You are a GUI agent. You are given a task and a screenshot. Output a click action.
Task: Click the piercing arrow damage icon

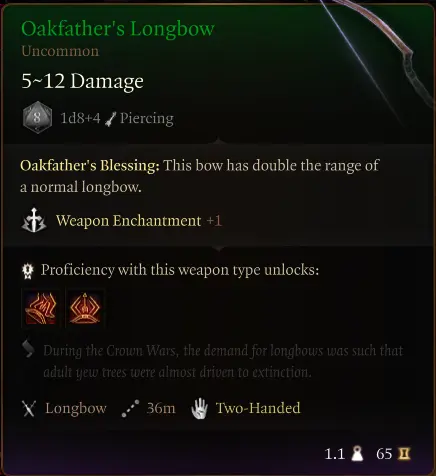point(110,119)
